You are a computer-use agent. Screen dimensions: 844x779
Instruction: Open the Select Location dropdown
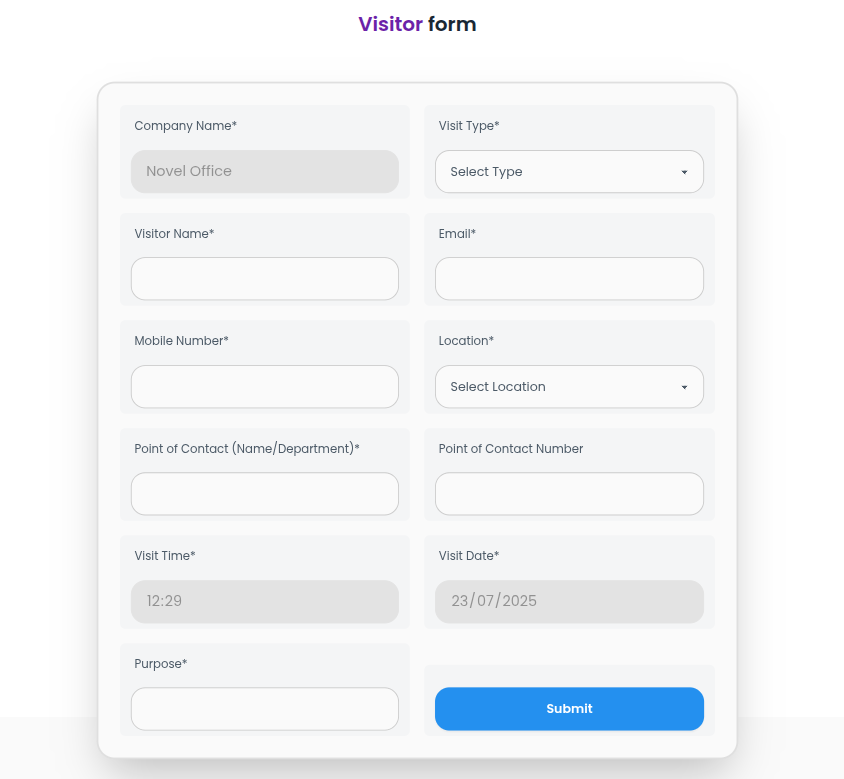pyautogui.click(x=568, y=386)
